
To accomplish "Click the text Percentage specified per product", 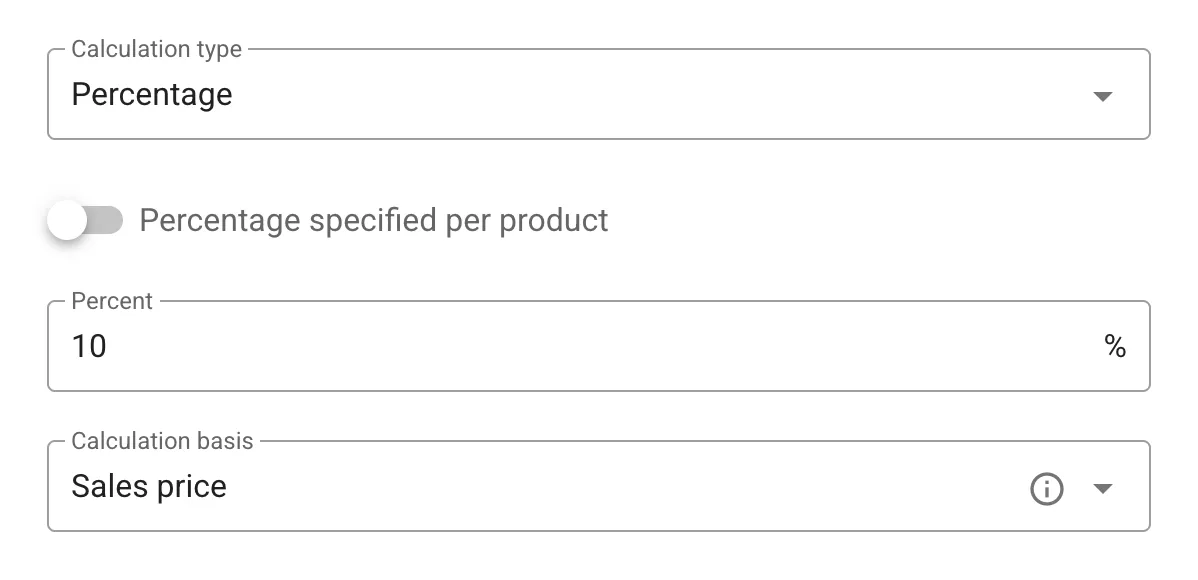I will click(x=375, y=220).
